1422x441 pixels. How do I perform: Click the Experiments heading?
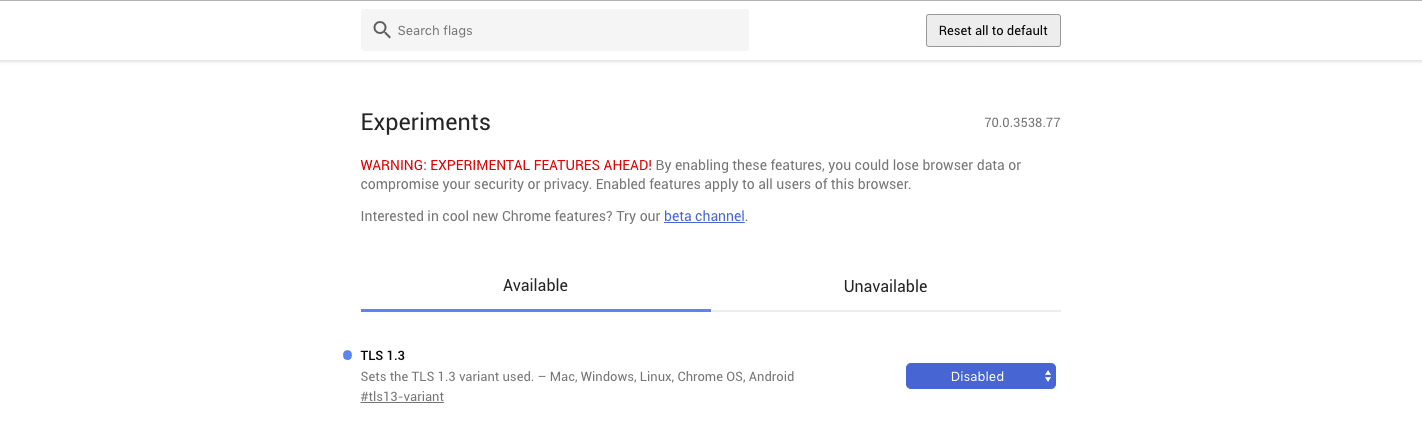click(x=426, y=122)
